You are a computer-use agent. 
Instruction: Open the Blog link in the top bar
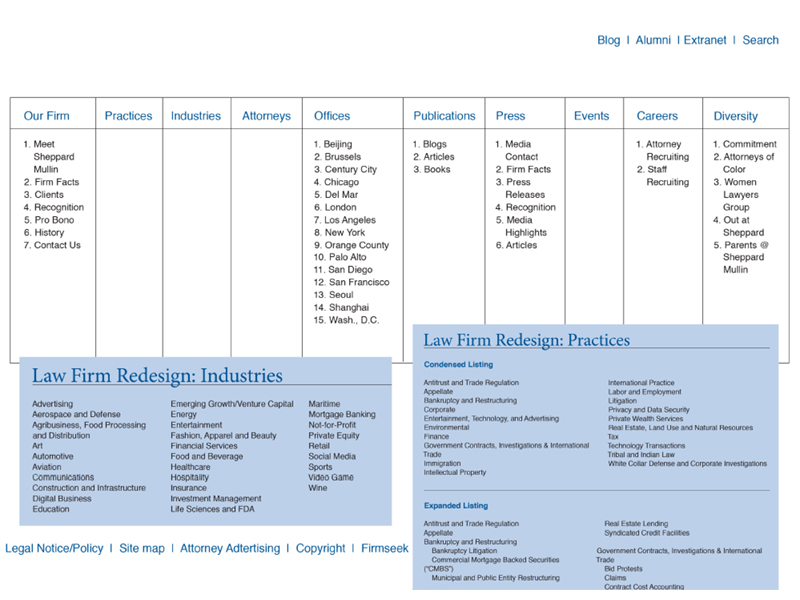[x=609, y=40]
